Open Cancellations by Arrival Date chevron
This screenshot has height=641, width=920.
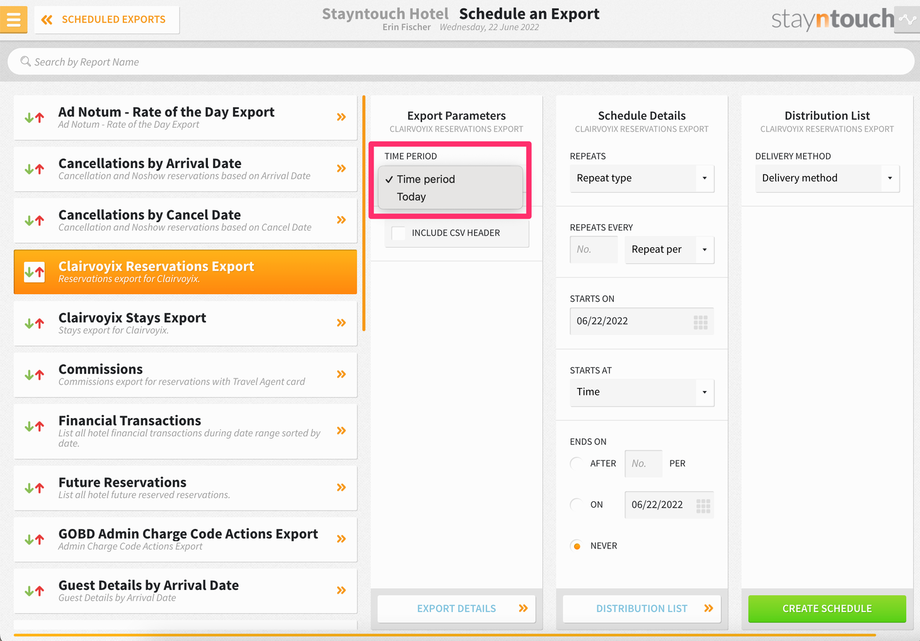pyautogui.click(x=341, y=168)
